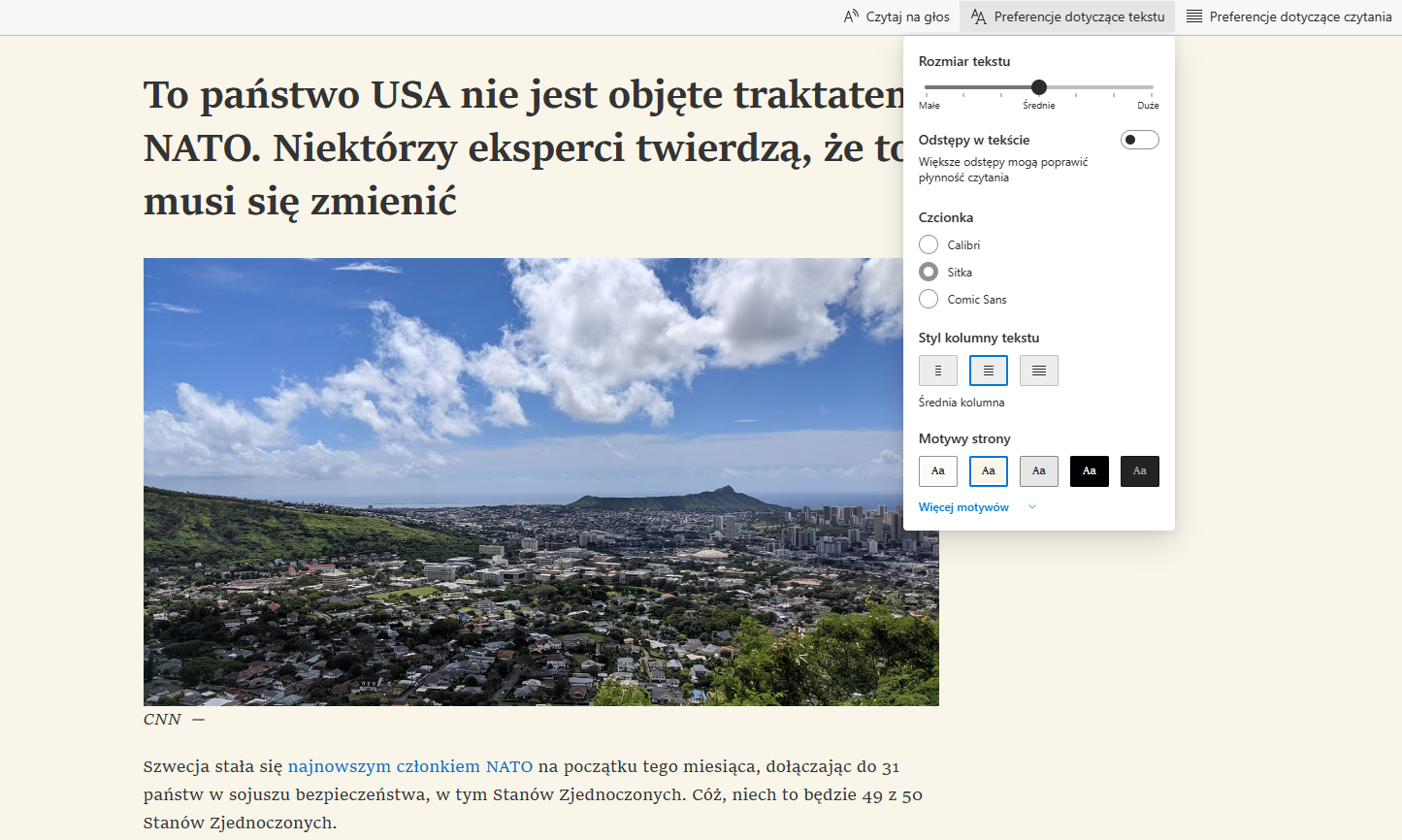The image size is (1402, 840).
Task: Click the article headline text
Action: click(524, 148)
